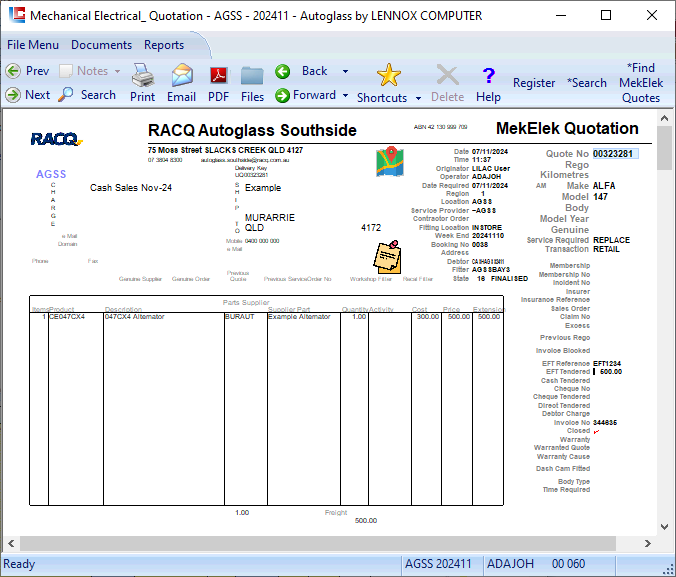The image size is (676, 577).
Task: Click the State value FINALISED
Action: (509, 279)
